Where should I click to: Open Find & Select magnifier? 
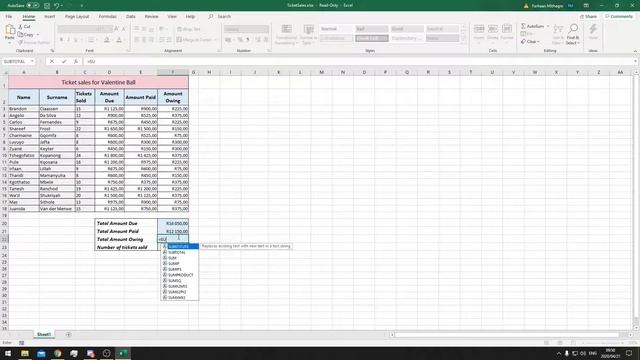tap(573, 33)
